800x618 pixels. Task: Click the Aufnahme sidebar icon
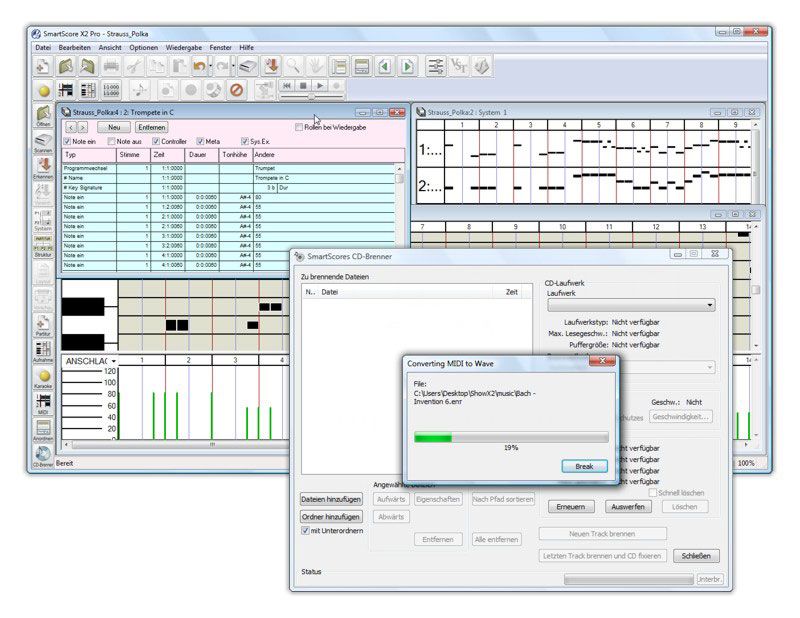click(43, 352)
